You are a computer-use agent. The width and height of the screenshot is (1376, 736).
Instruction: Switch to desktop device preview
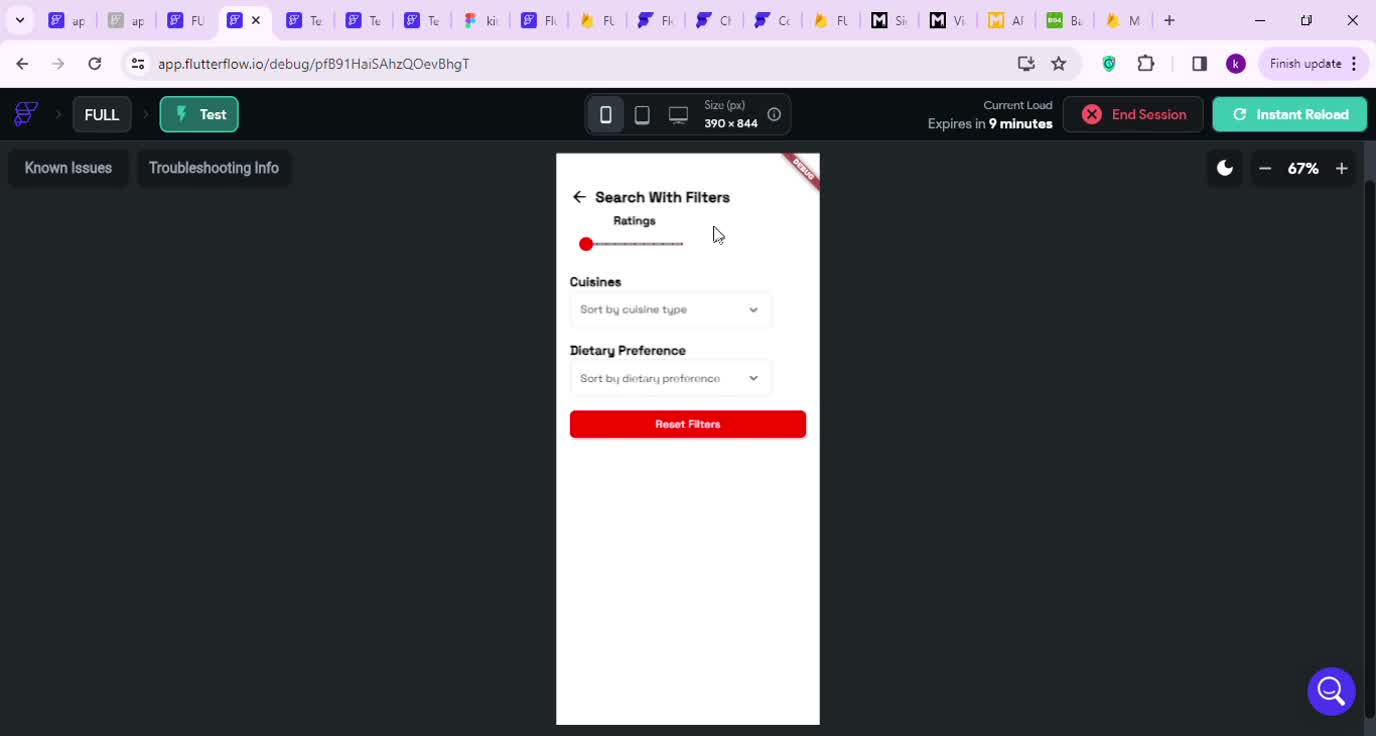678,115
